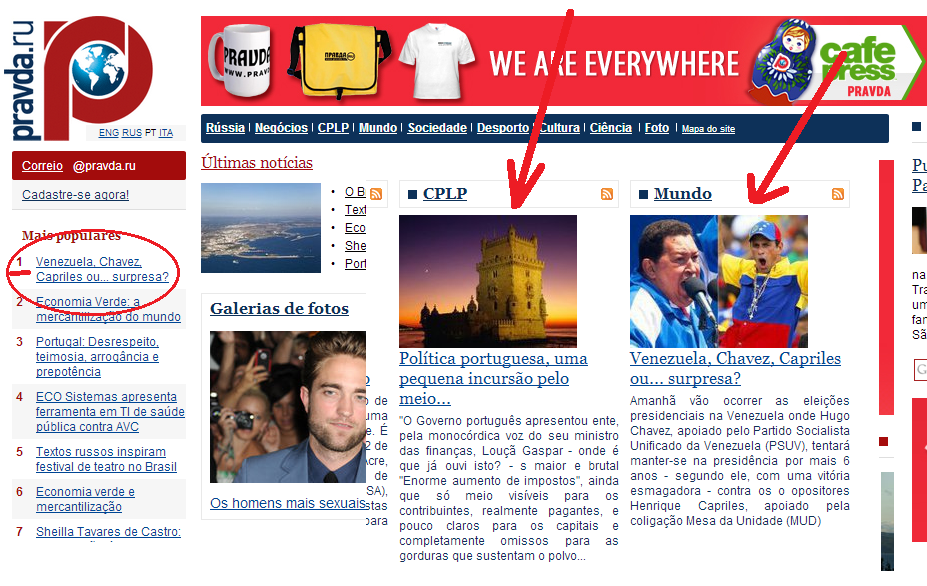
Task: Click the Chavez and Capriles photo thumbnail
Action: click(x=719, y=281)
